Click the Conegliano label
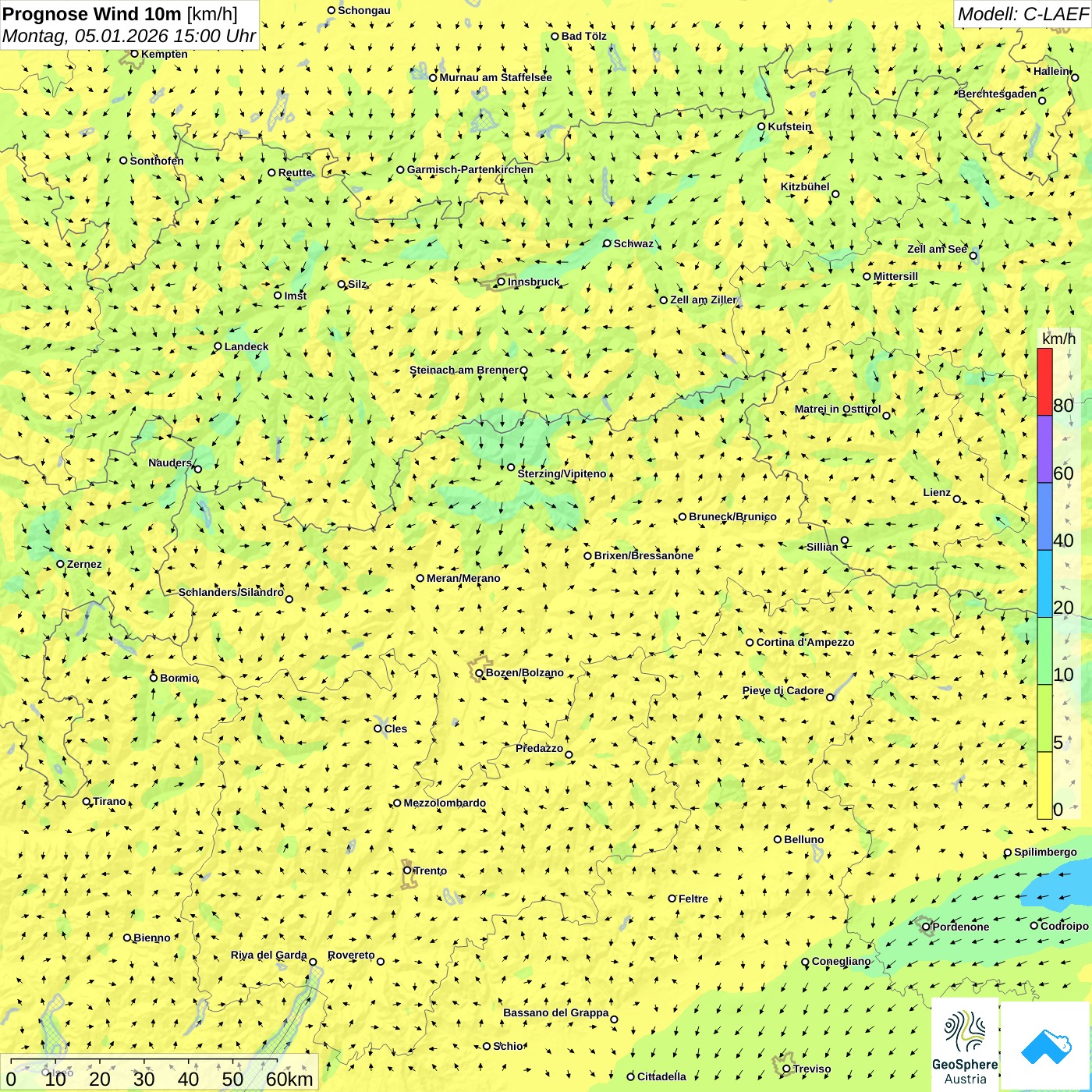 [x=841, y=961]
